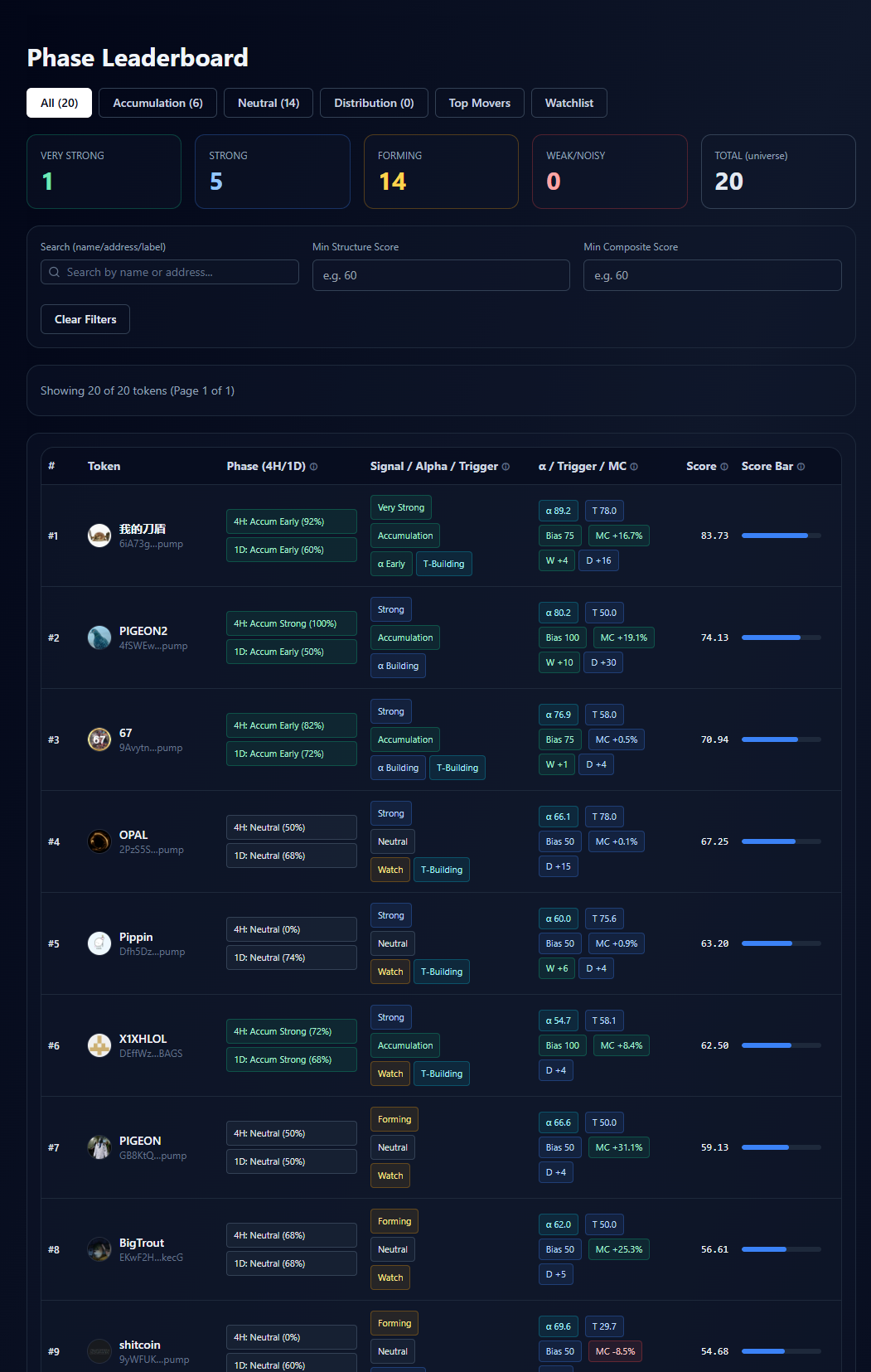Click the W +10 badge
This screenshot has height=1372, width=871.
pyautogui.click(x=559, y=662)
